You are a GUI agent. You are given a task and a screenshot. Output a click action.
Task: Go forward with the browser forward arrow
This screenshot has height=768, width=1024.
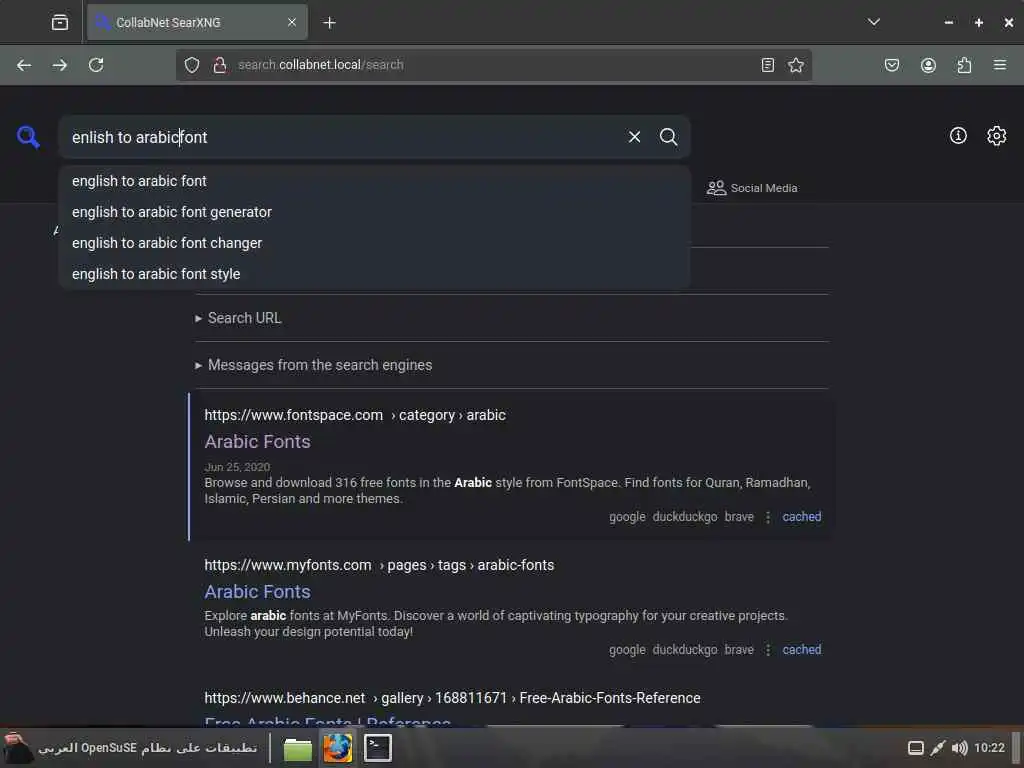(60, 65)
